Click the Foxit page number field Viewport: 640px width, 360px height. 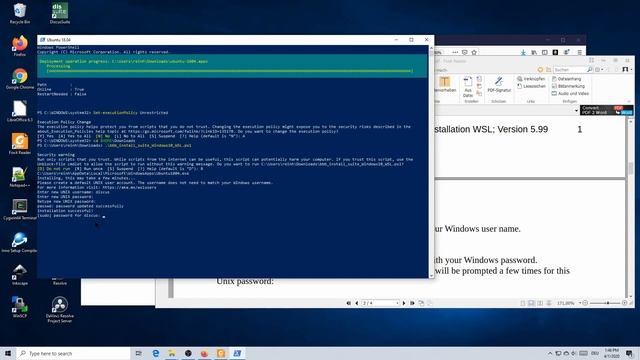point(380,303)
